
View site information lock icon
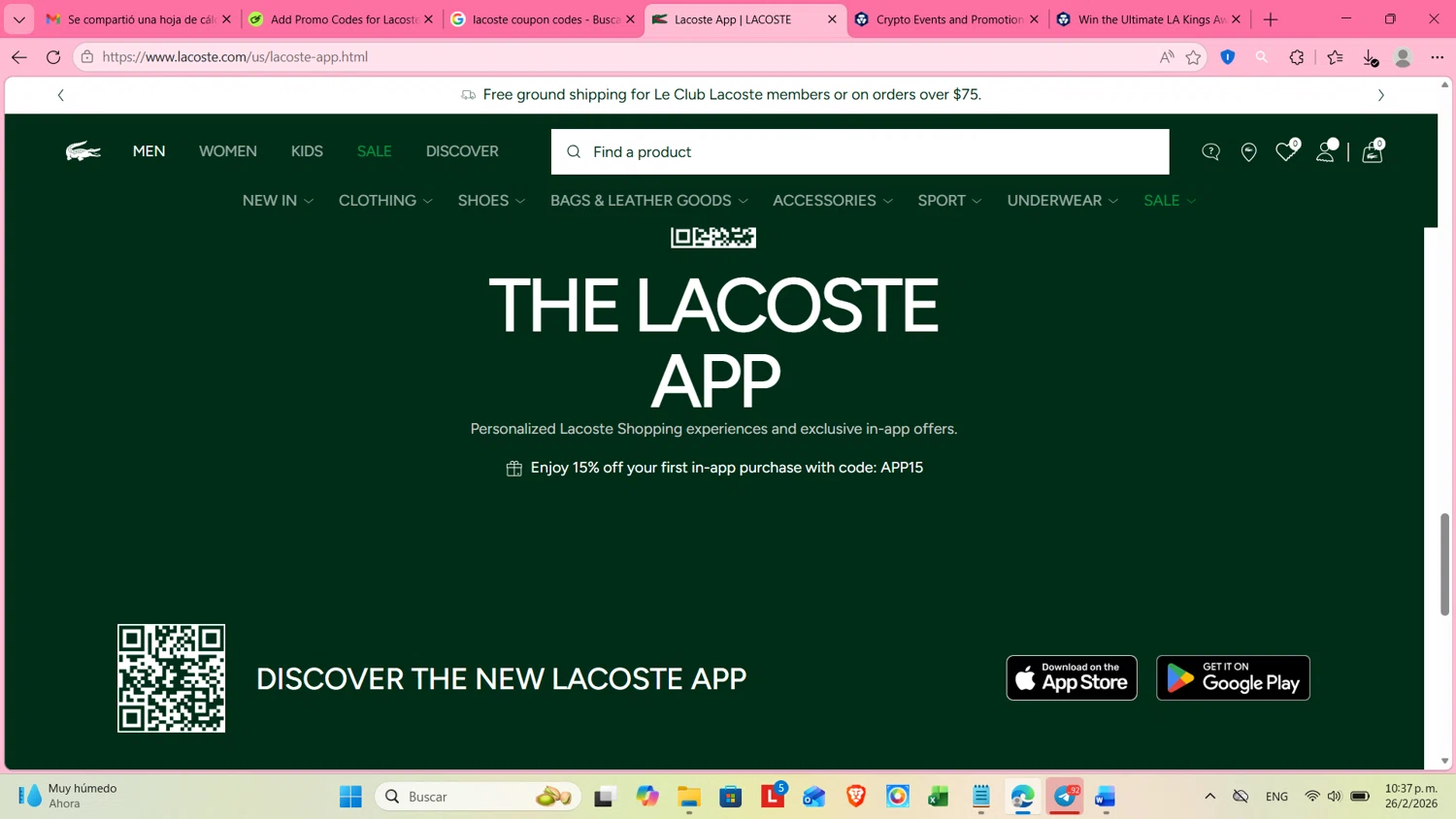87,57
